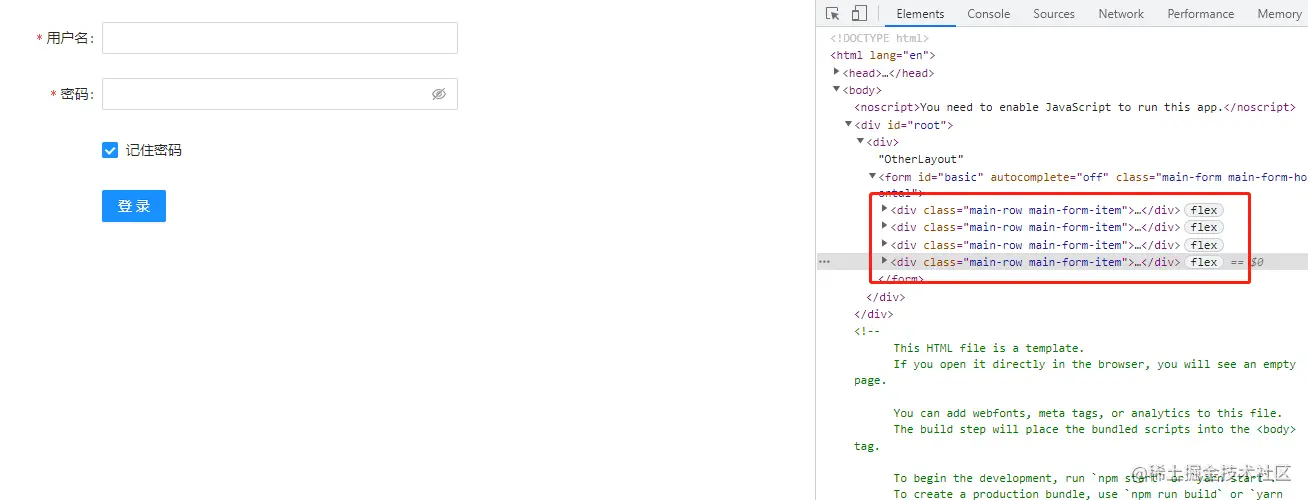Click the 密码 field label
The image size is (1308, 500).
[x=77, y=94]
